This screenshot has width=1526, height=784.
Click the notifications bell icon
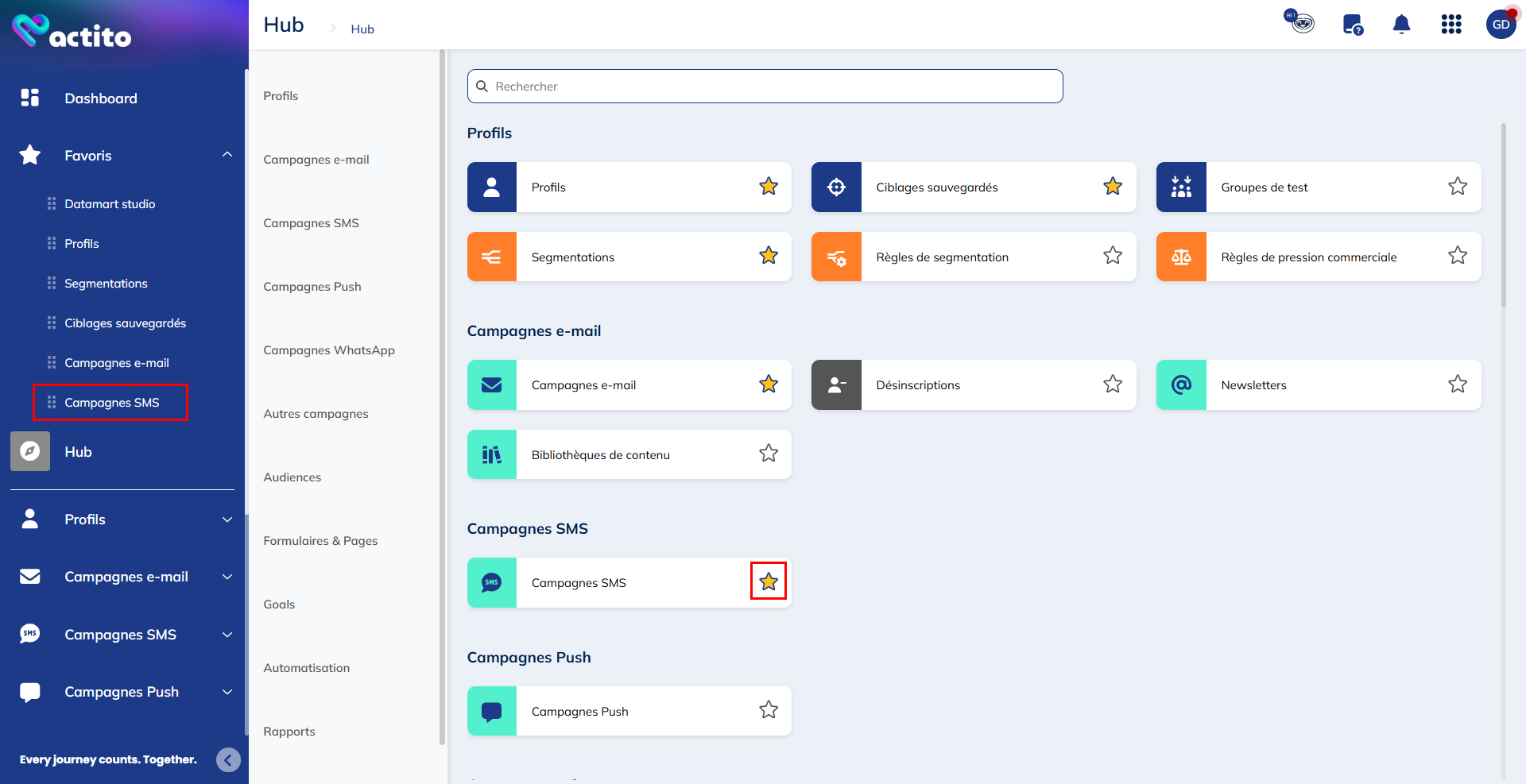1401,25
